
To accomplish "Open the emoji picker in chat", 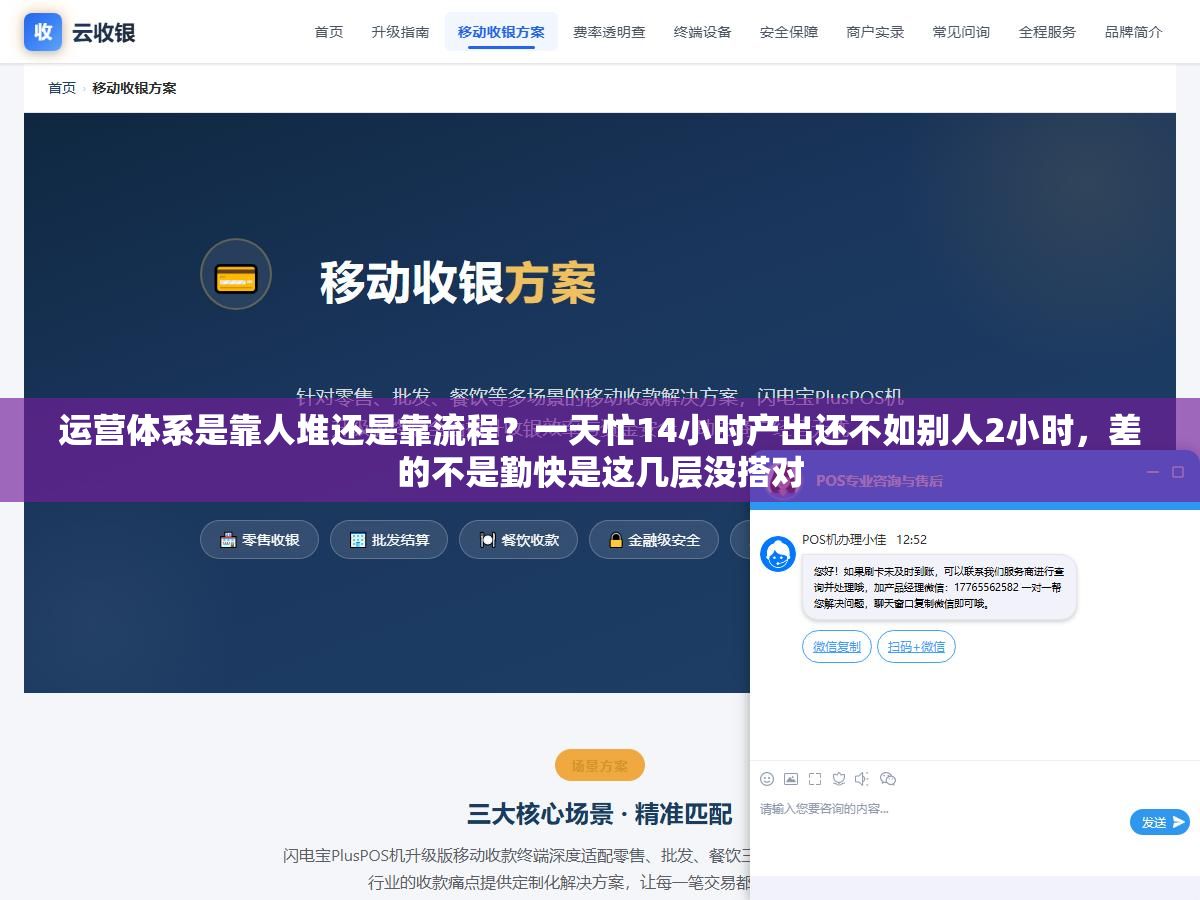I will tap(767, 779).
